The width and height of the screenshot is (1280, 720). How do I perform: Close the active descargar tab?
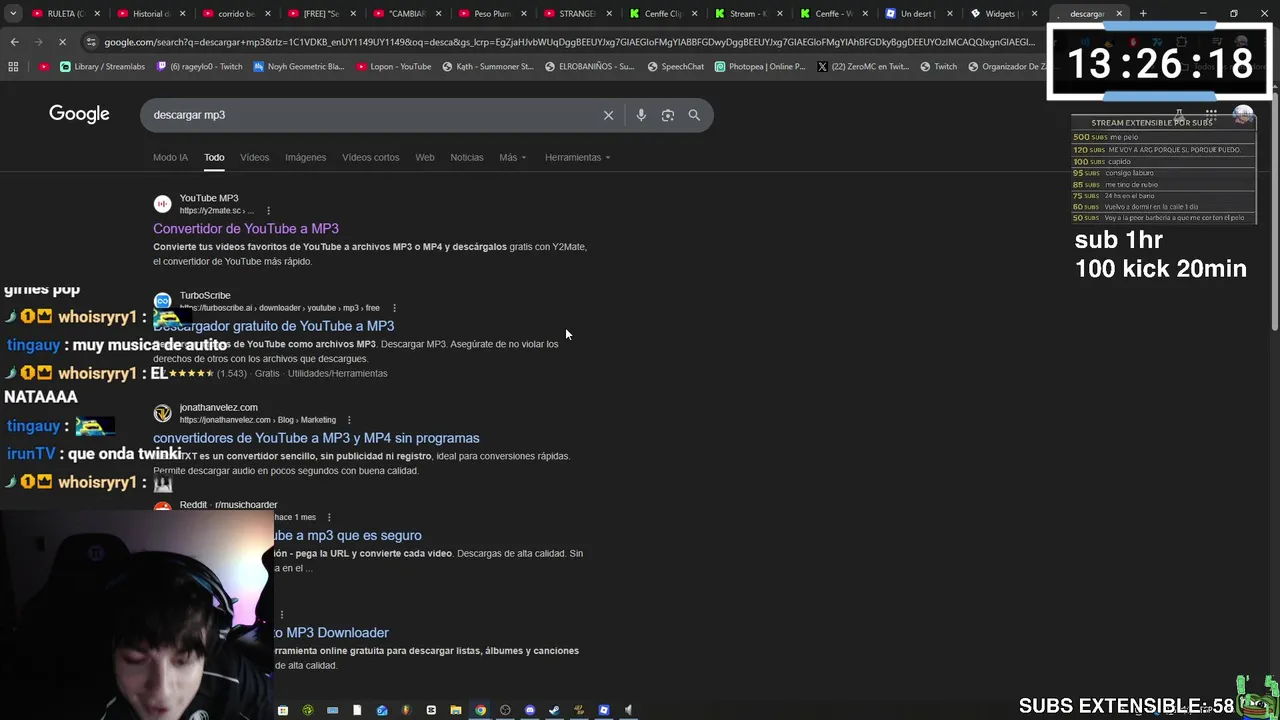click(1119, 14)
